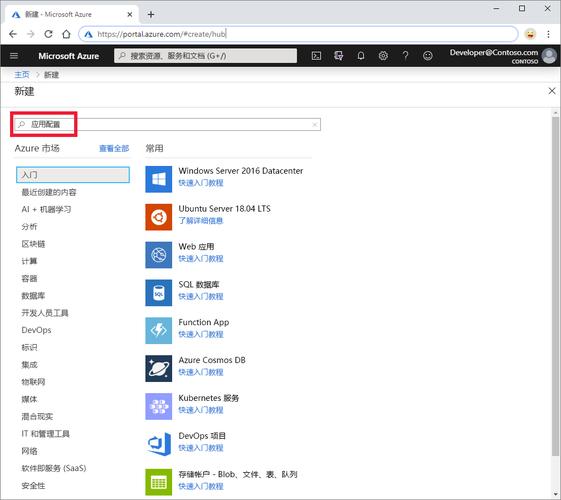The width and height of the screenshot is (561, 500).
Task: Click the marketplace search field with 应用配置
Action: [167, 124]
